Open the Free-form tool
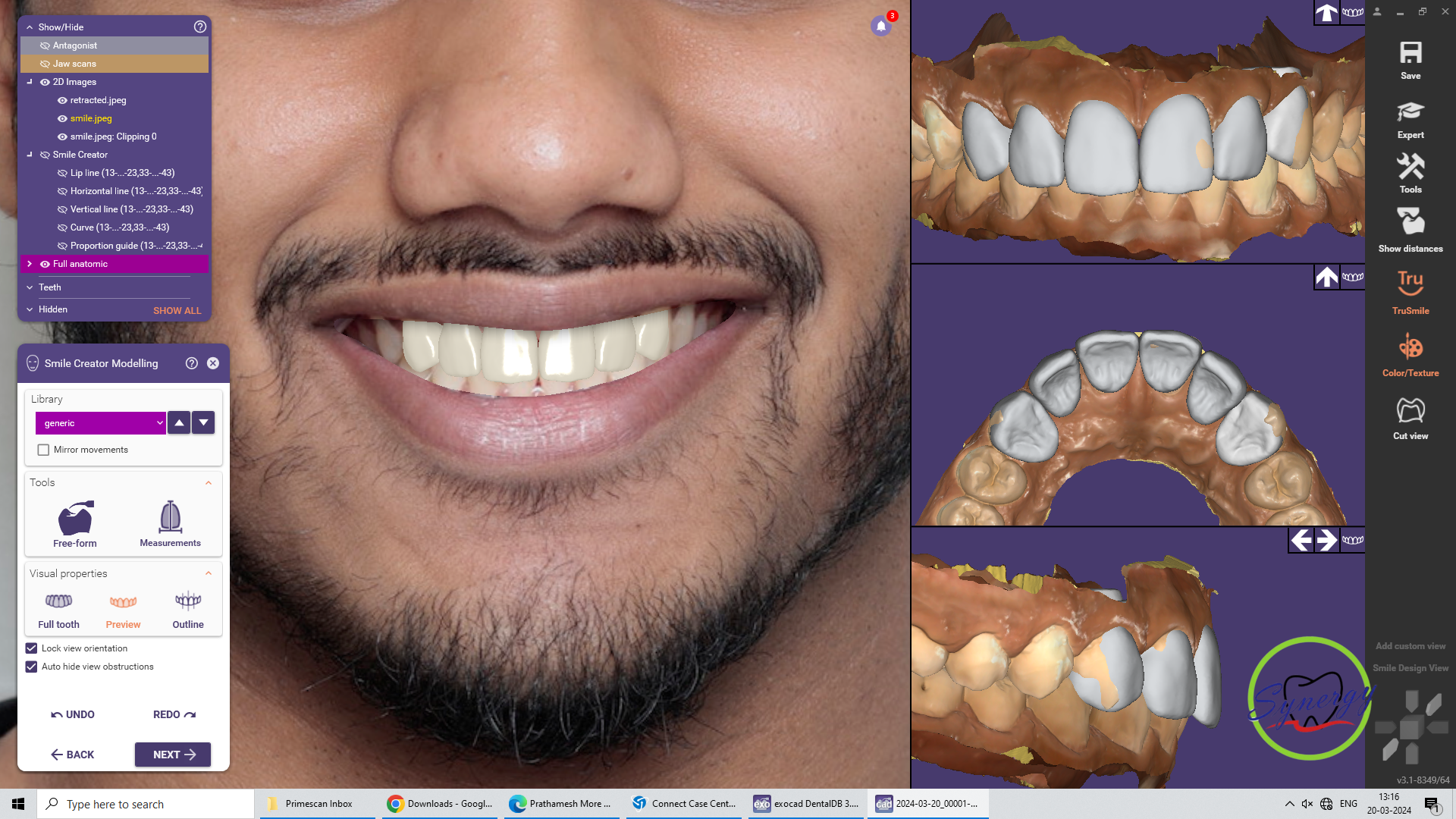Image resolution: width=1456 pixels, height=819 pixels. click(x=75, y=524)
